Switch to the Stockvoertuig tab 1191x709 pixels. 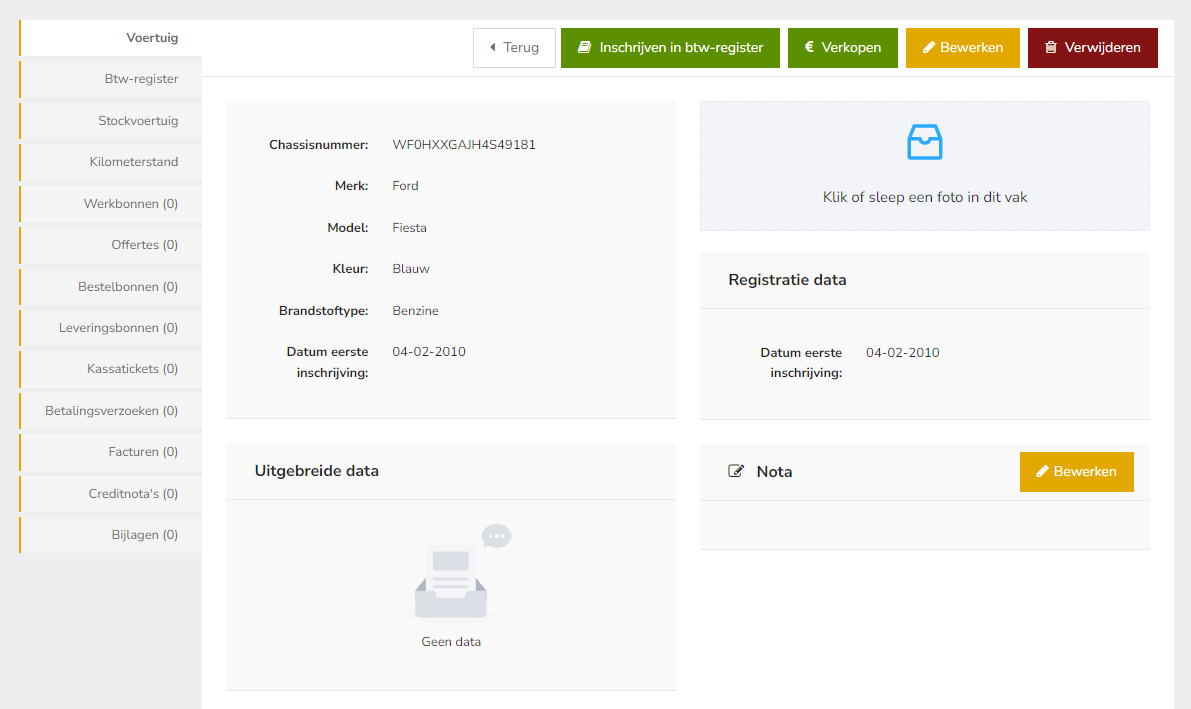click(138, 121)
